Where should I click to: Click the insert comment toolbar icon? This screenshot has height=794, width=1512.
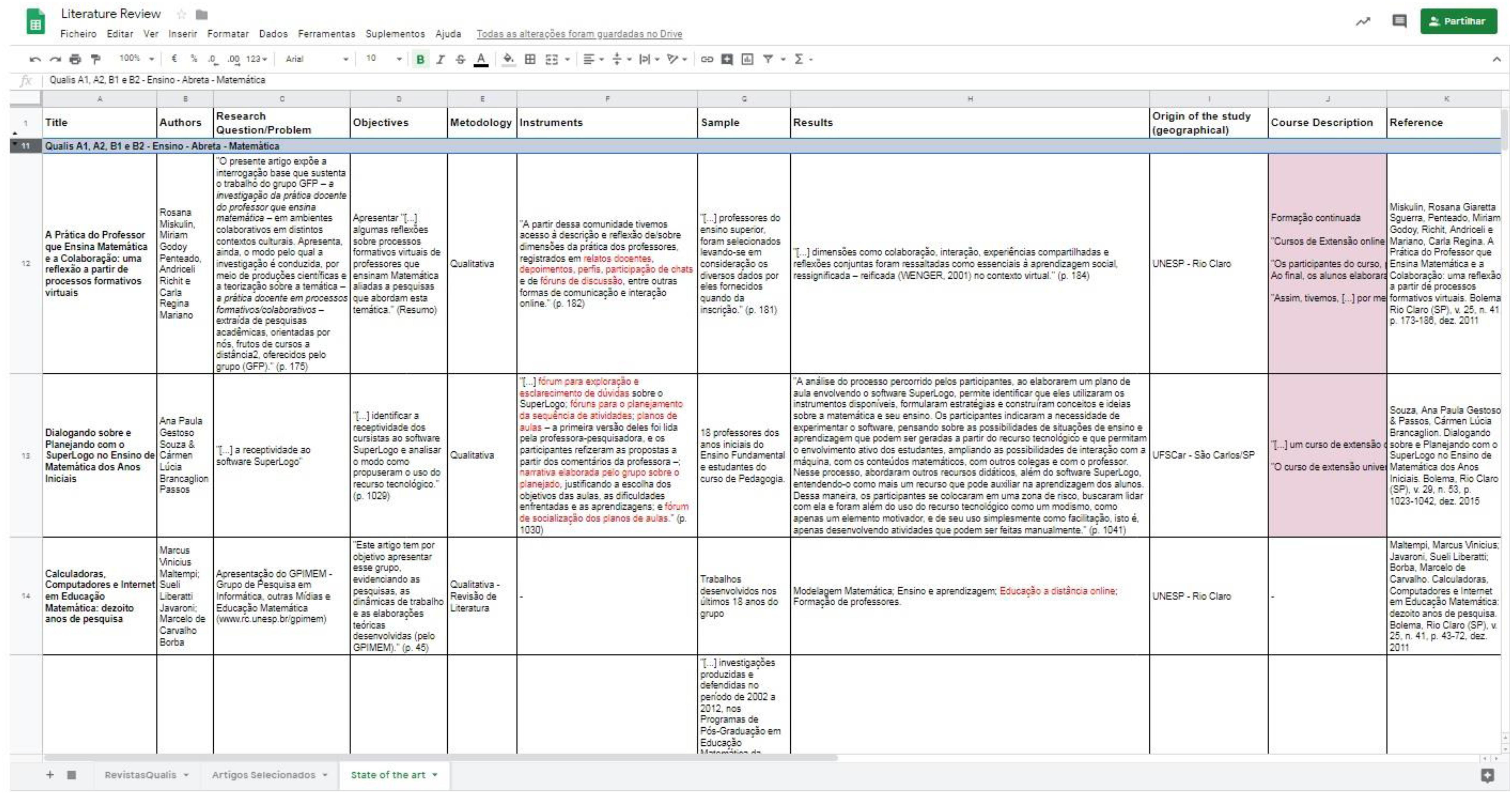[x=727, y=59]
